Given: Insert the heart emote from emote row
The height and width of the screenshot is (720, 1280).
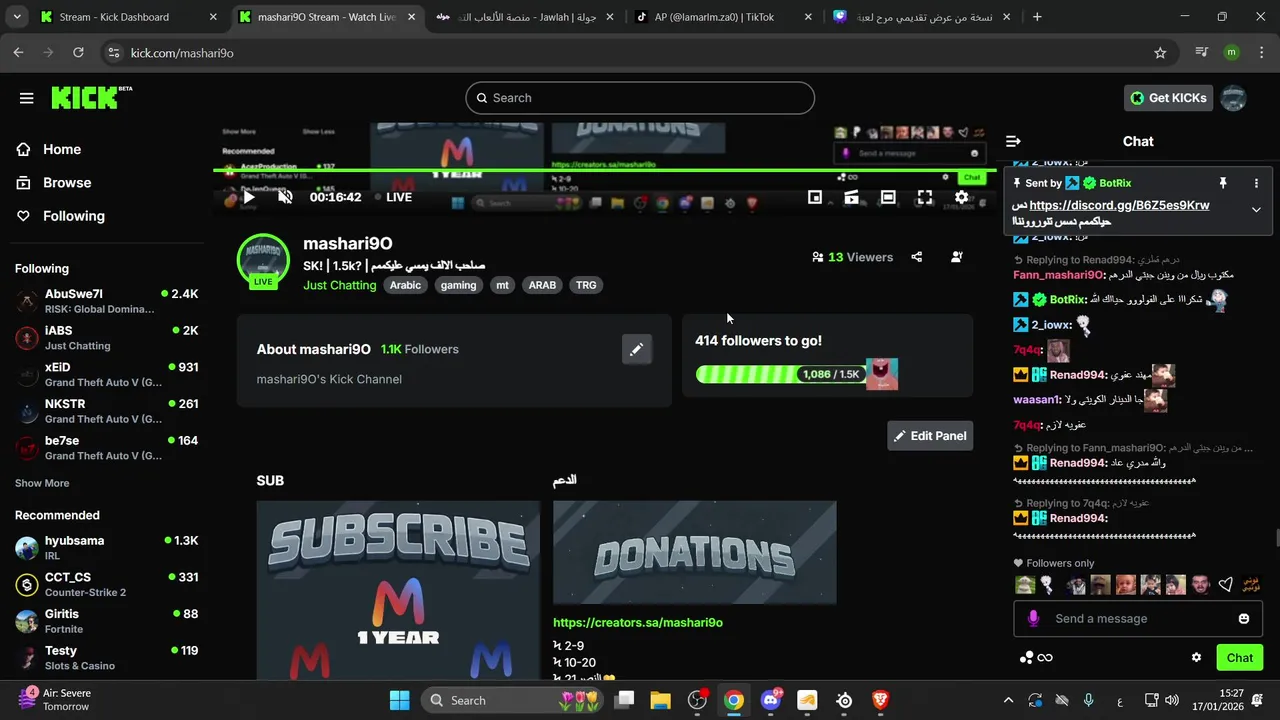Looking at the screenshot, I should [1225, 585].
